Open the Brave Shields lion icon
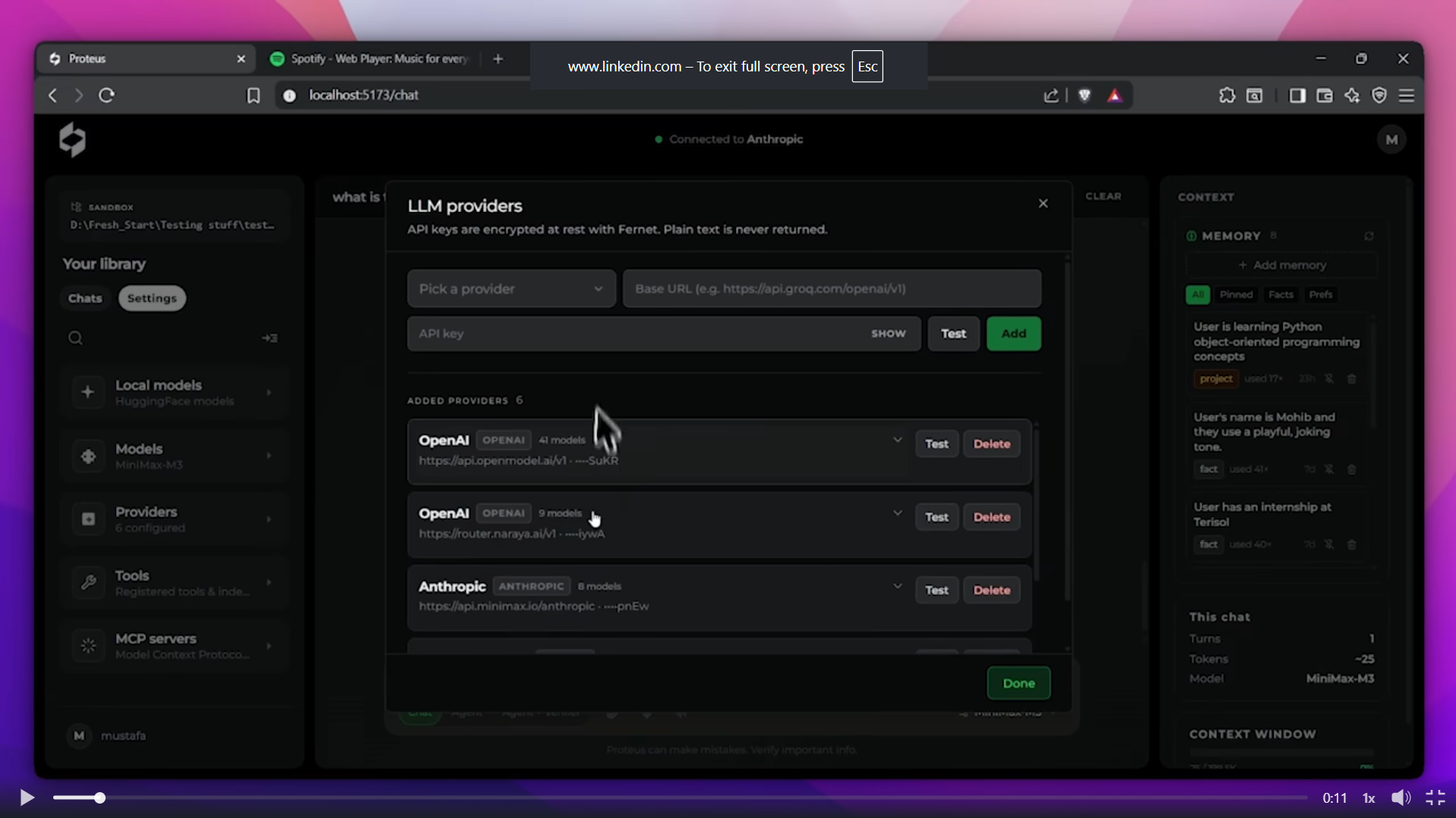Image resolution: width=1456 pixels, height=818 pixels. [1085, 96]
